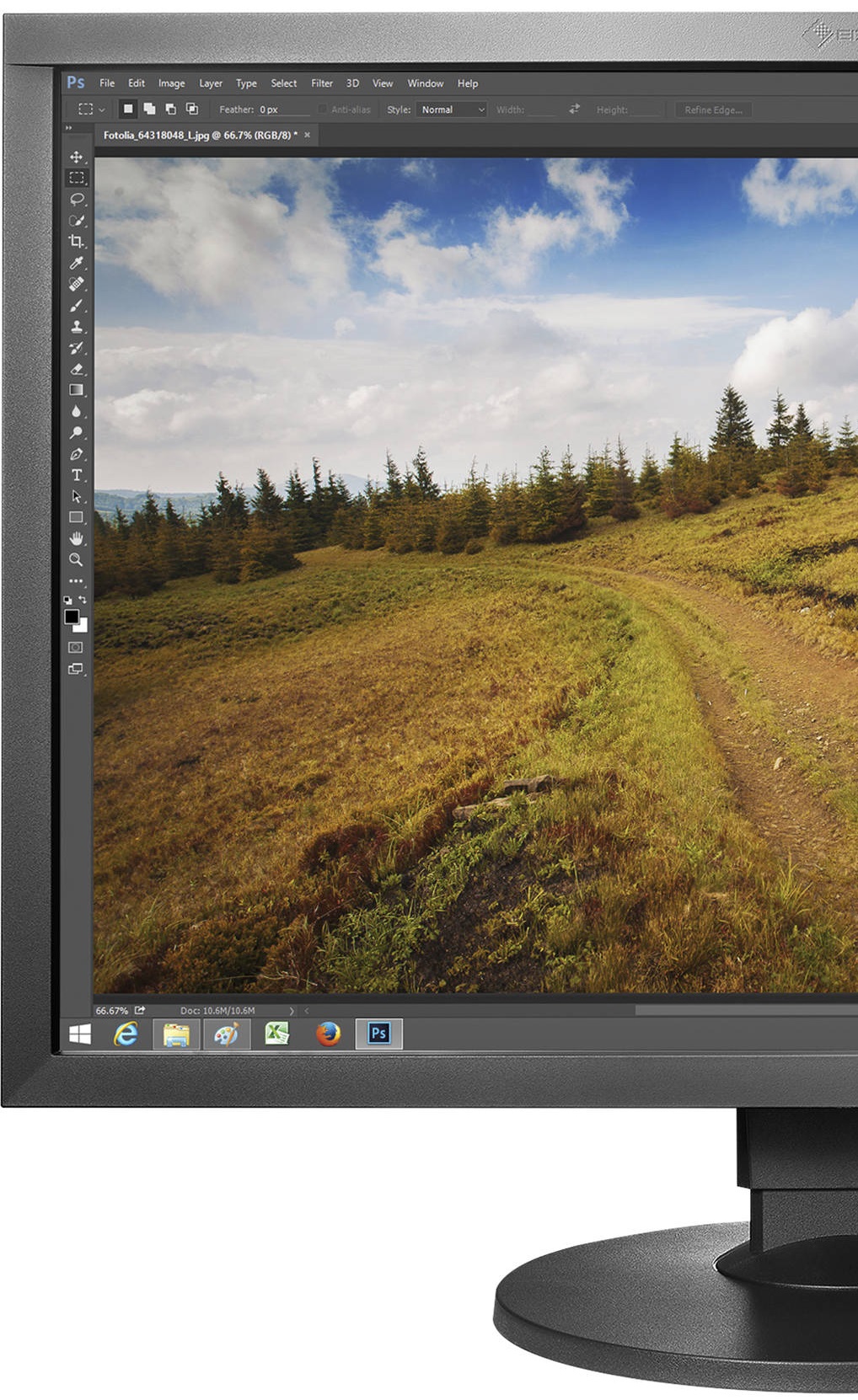Activate the Eraser tool

coord(76,369)
